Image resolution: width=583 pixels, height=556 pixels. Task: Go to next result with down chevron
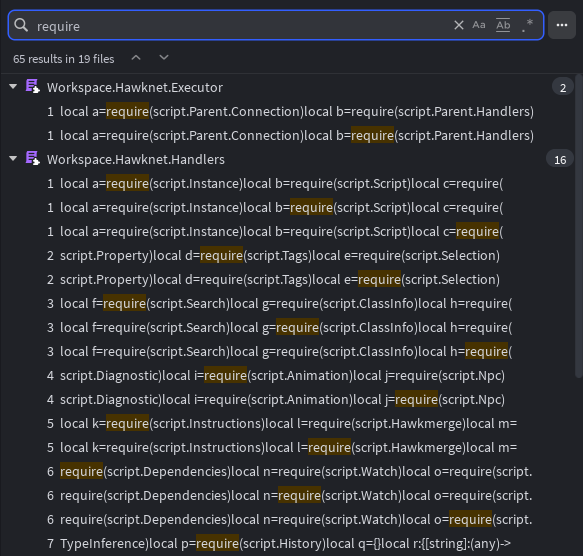click(164, 58)
